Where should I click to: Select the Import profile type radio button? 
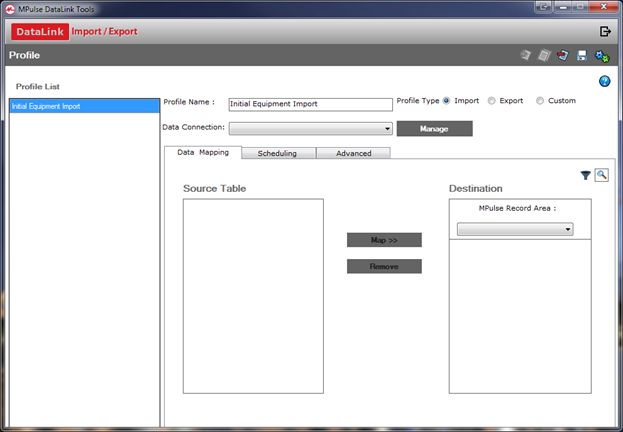coord(446,101)
